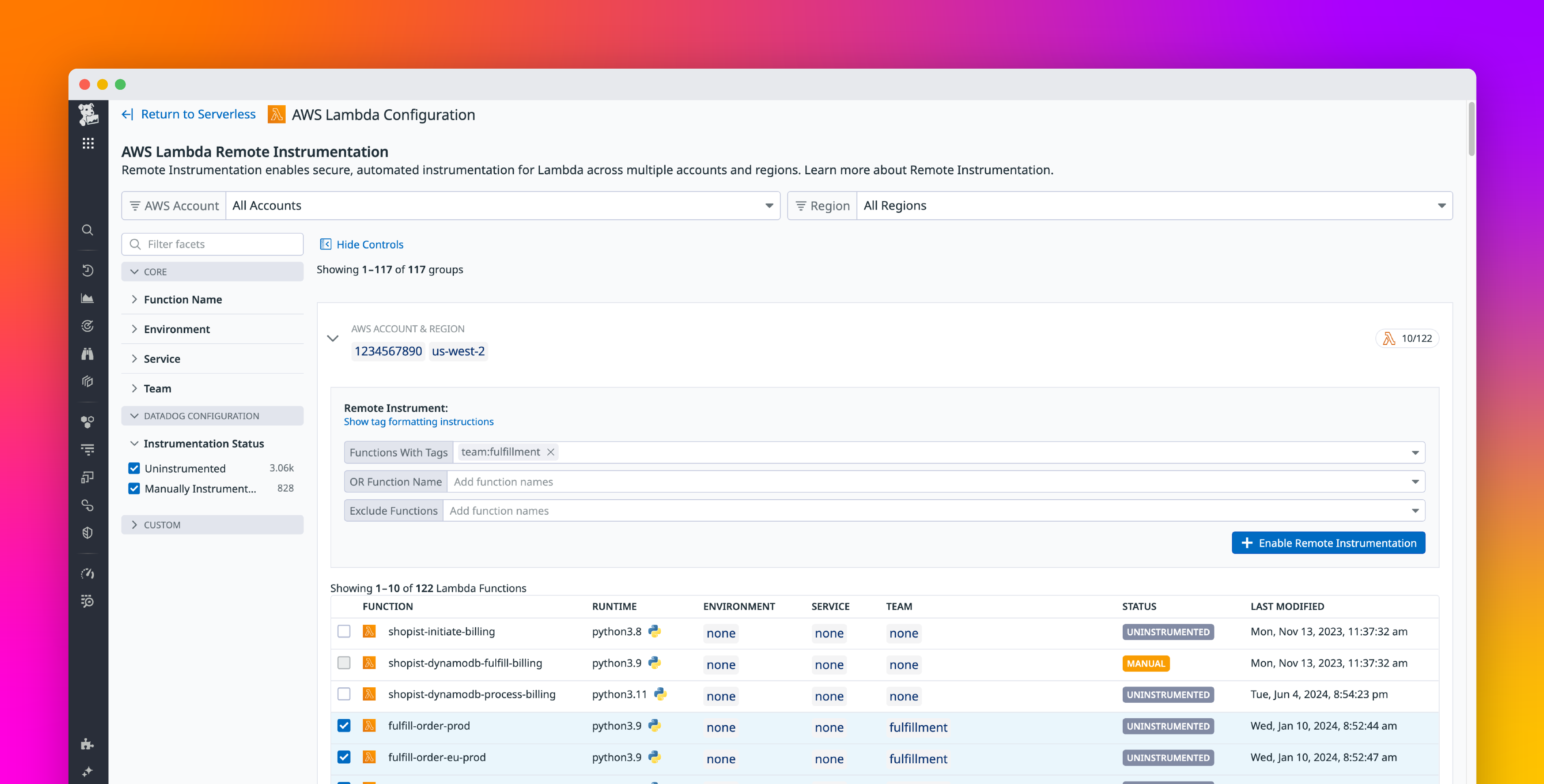Select the search icon in the sidebar
This screenshot has width=1544, height=784.
coord(87,230)
